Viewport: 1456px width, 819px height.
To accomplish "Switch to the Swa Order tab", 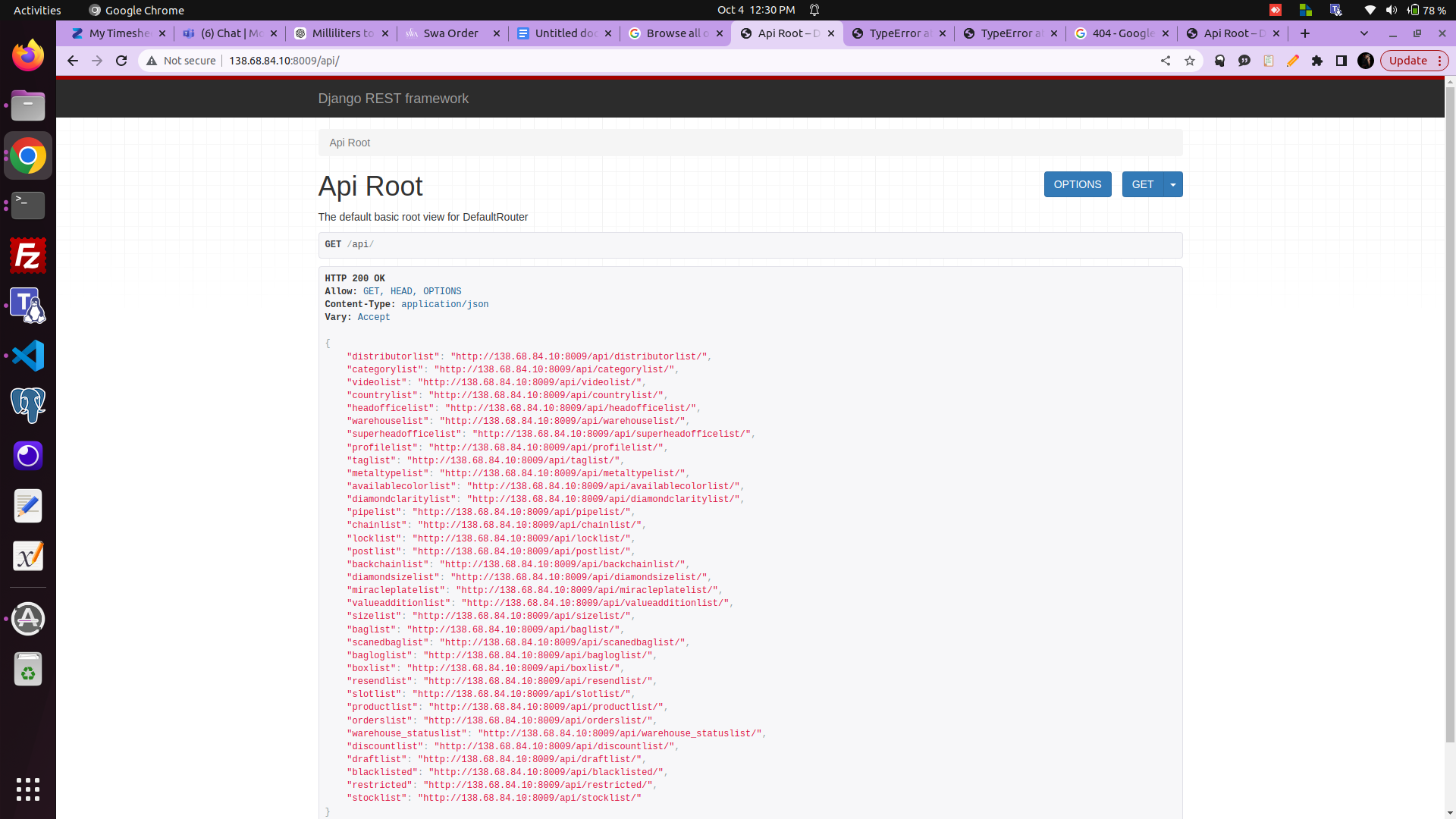I will click(450, 33).
